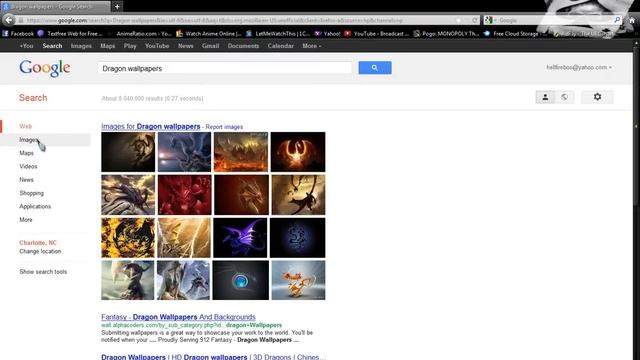
Task: Open the Watch Anime Online bookmark
Action: pos(209,33)
